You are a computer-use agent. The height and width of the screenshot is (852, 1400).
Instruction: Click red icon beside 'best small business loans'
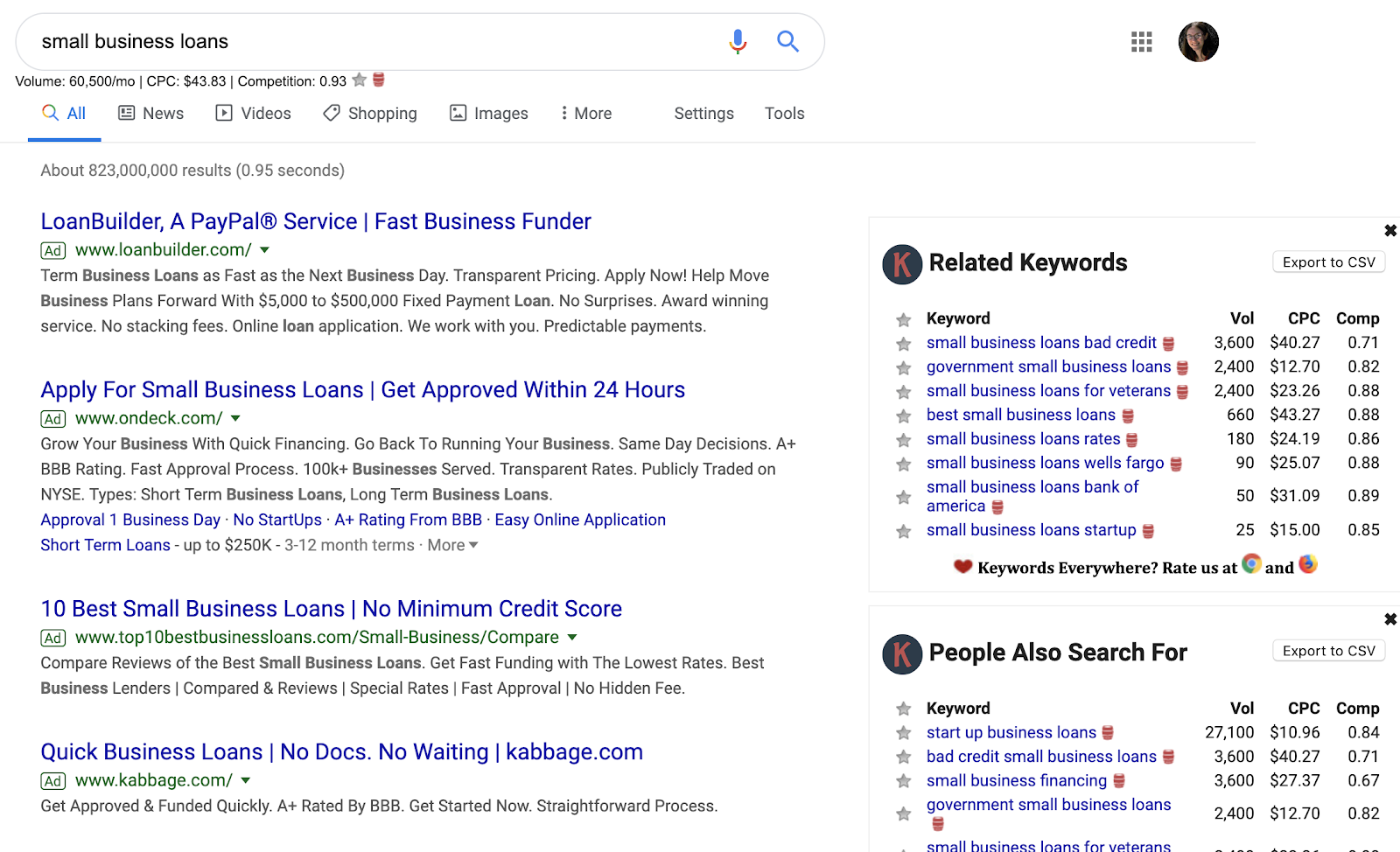click(1128, 416)
